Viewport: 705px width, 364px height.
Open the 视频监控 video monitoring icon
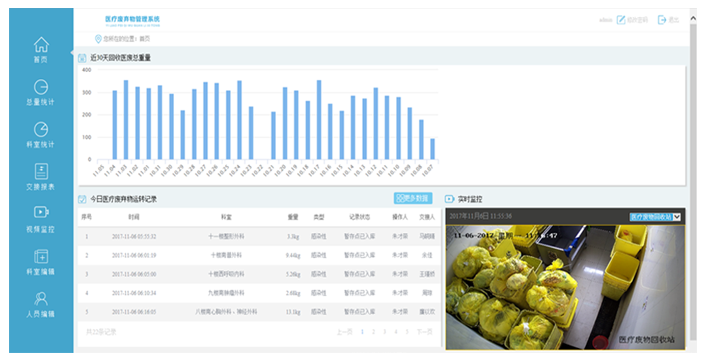coord(41,212)
